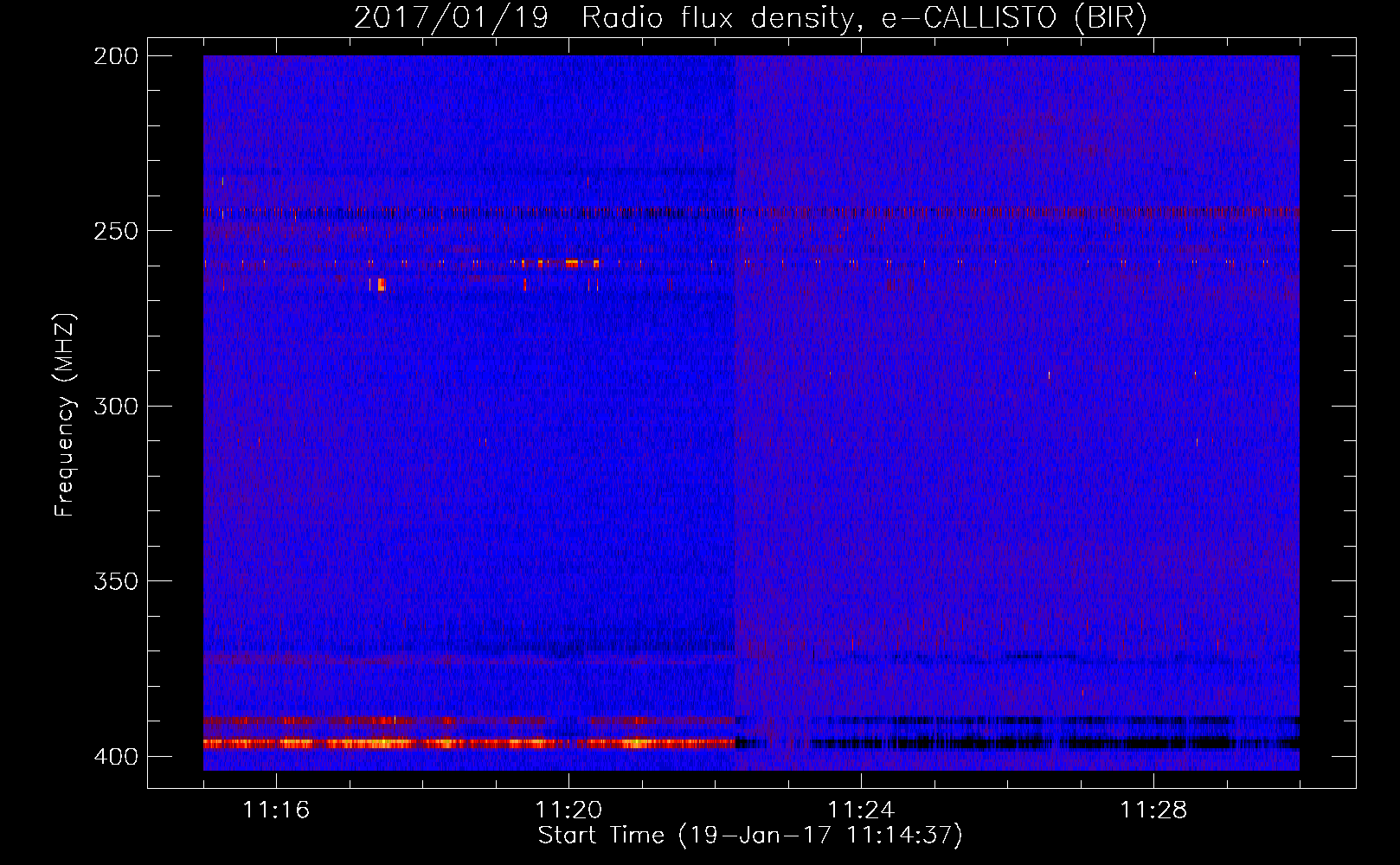Screen dimensions: 1400x865
Task: Click the bright yellow emission band near 397 MHz
Action: (x=469, y=743)
